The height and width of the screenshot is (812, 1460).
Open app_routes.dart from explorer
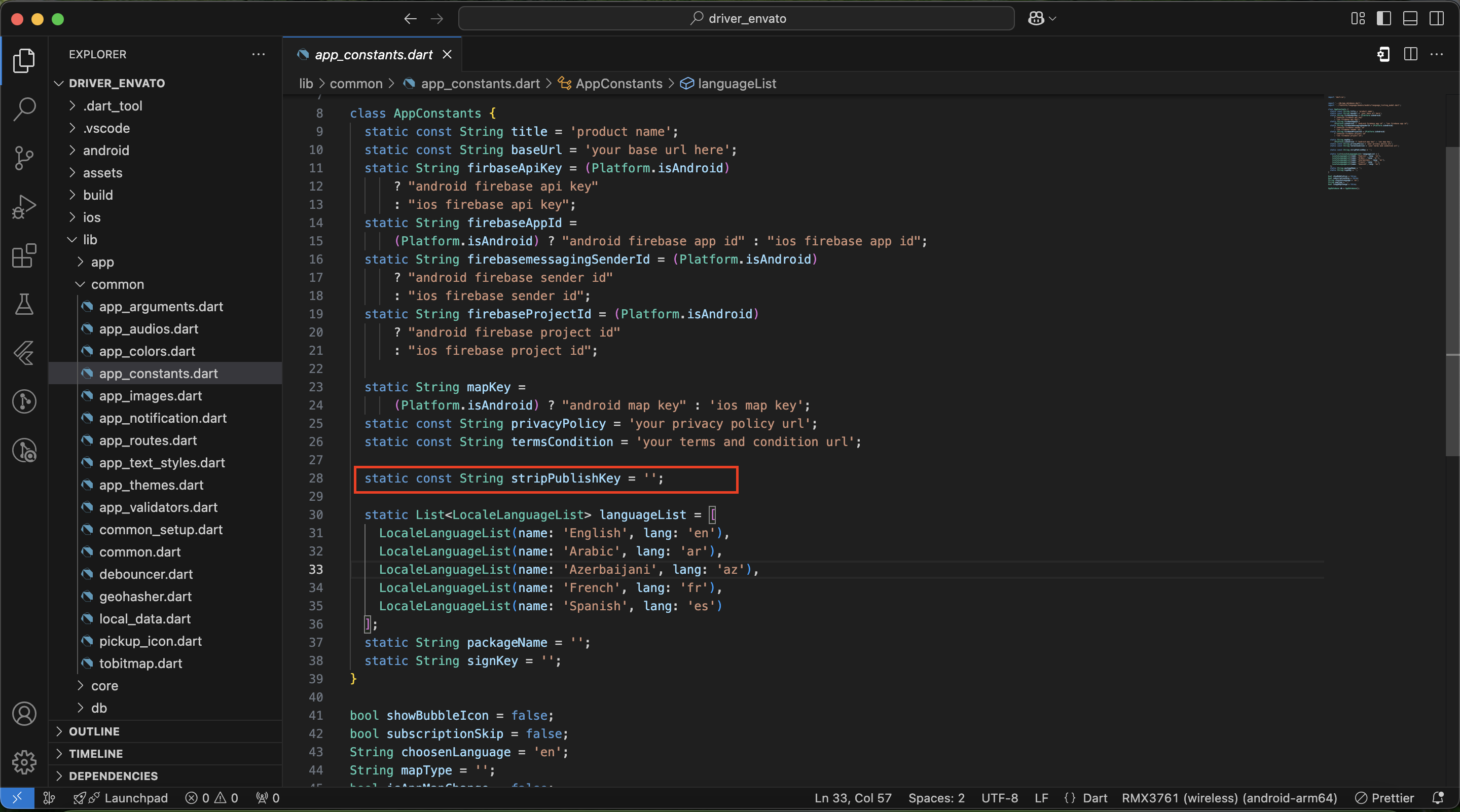(x=148, y=440)
